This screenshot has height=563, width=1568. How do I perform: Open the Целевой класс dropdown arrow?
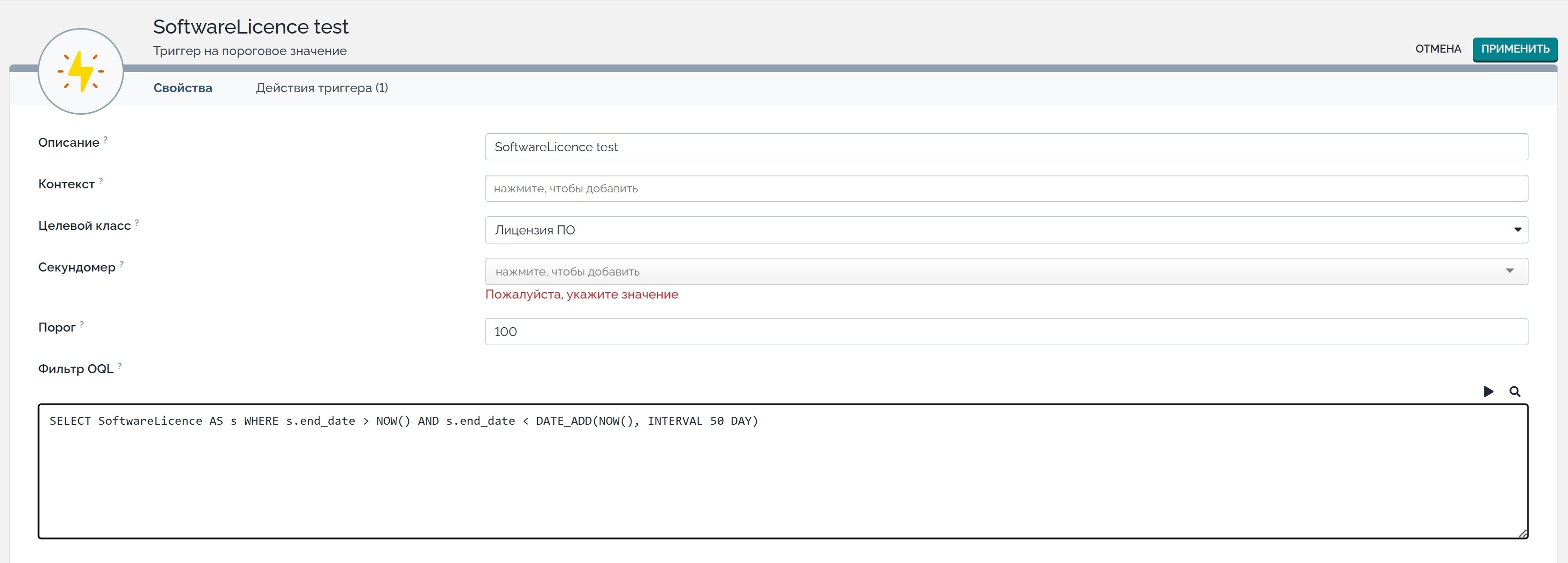[x=1517, y=230]
